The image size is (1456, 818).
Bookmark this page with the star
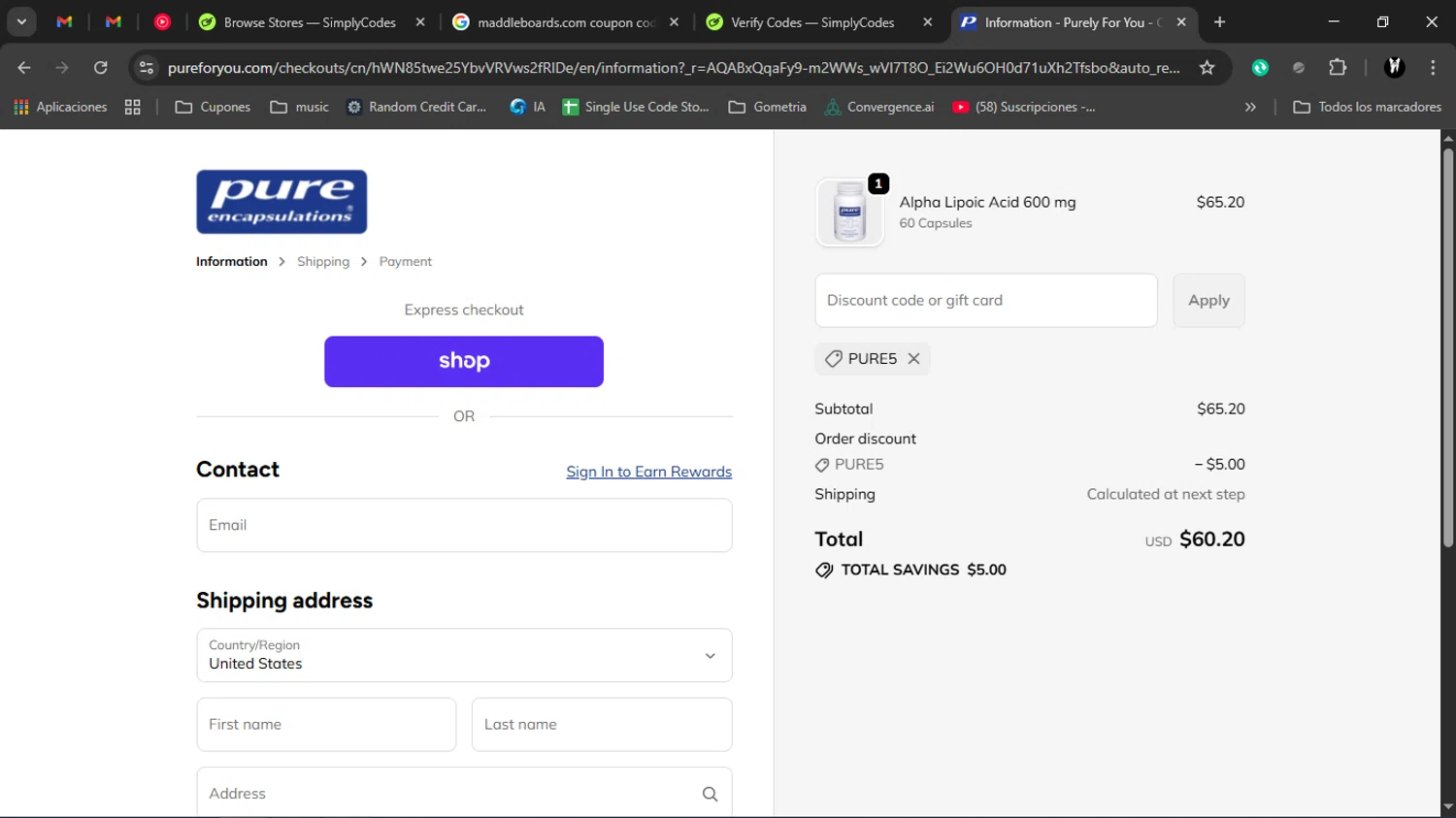1207,67
